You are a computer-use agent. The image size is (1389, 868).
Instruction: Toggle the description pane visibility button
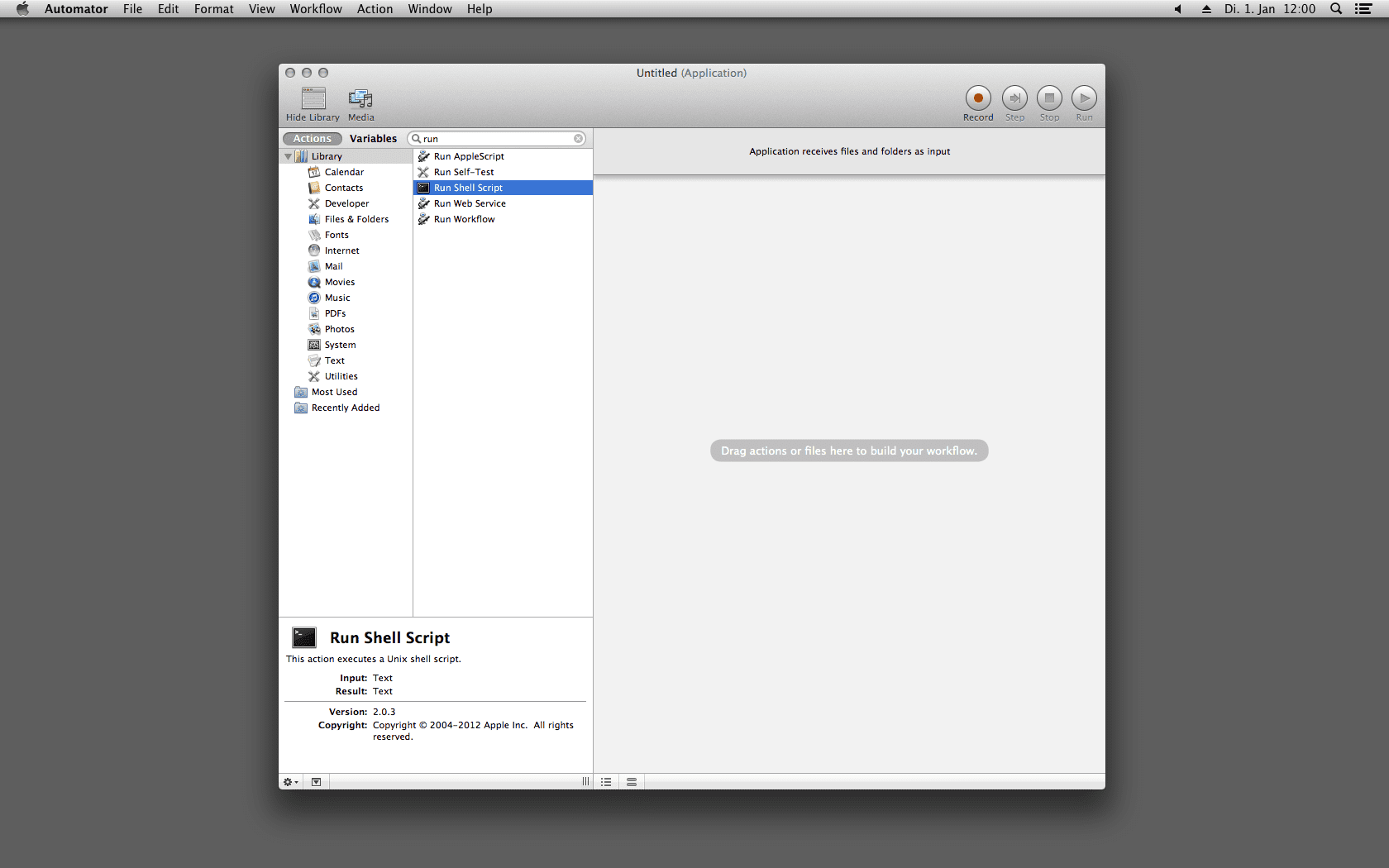point(316,782)
